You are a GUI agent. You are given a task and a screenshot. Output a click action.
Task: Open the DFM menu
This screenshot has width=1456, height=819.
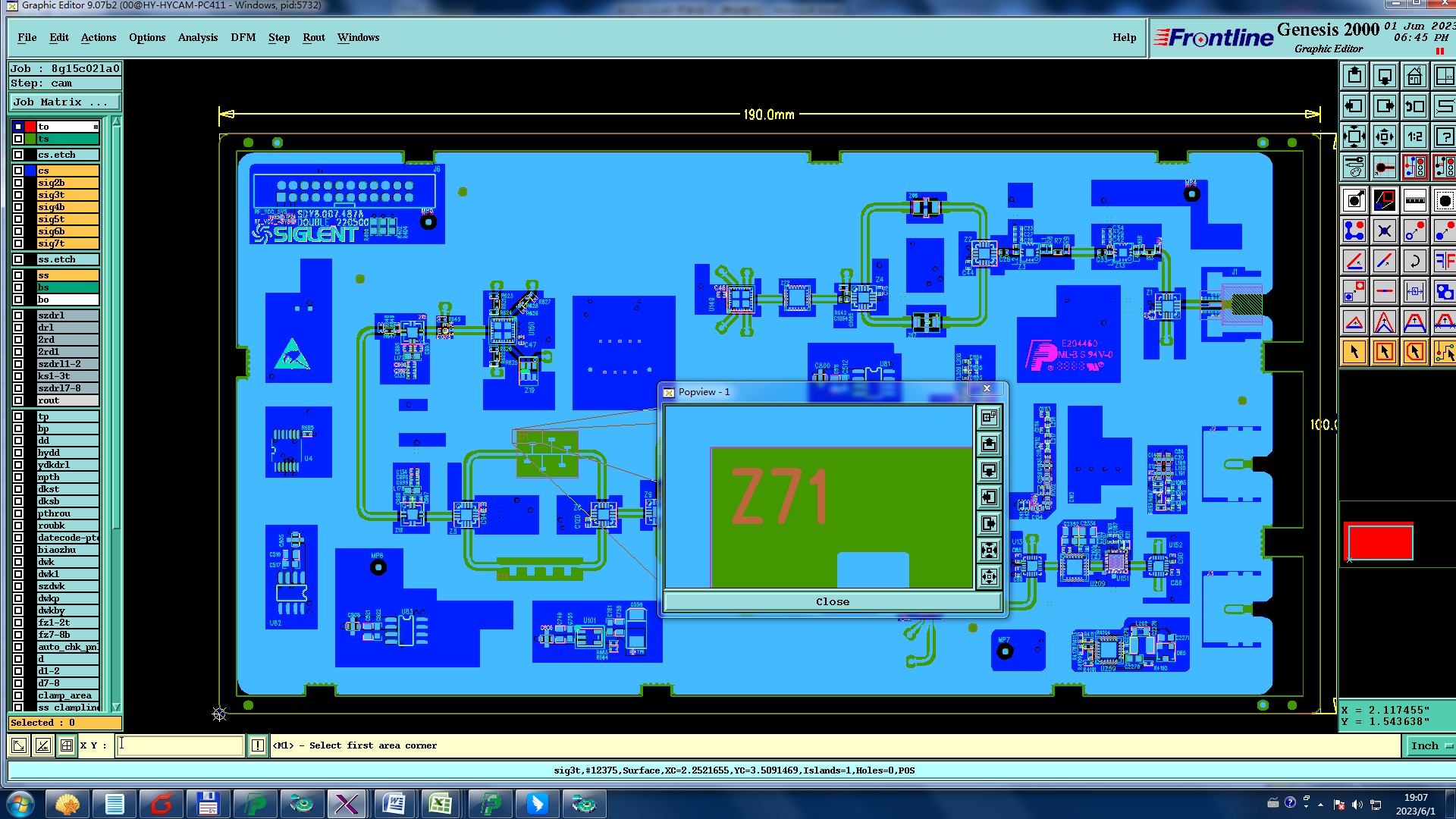(x=243, y=37)
